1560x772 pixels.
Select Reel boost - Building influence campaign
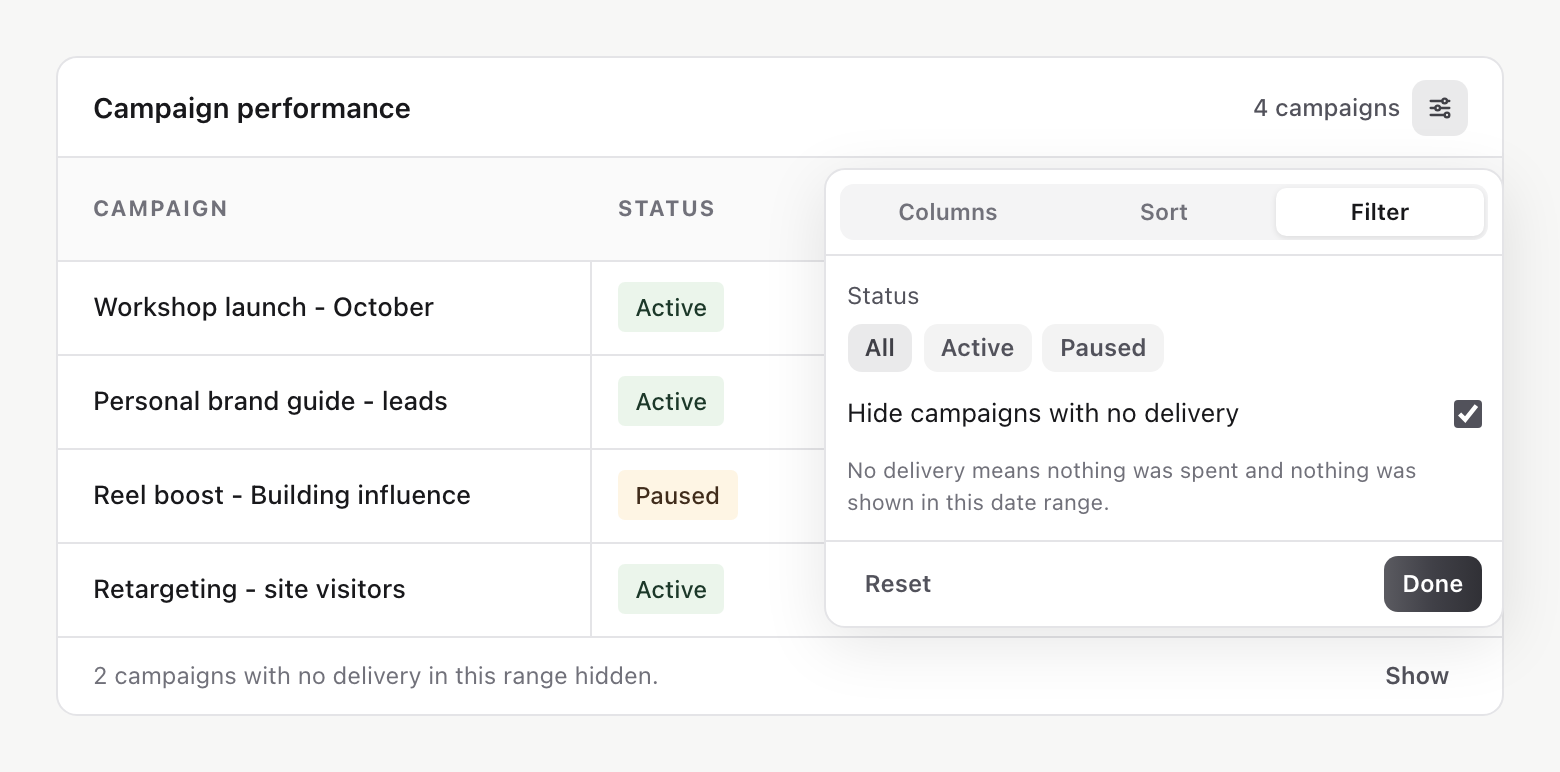pos(282,495)
